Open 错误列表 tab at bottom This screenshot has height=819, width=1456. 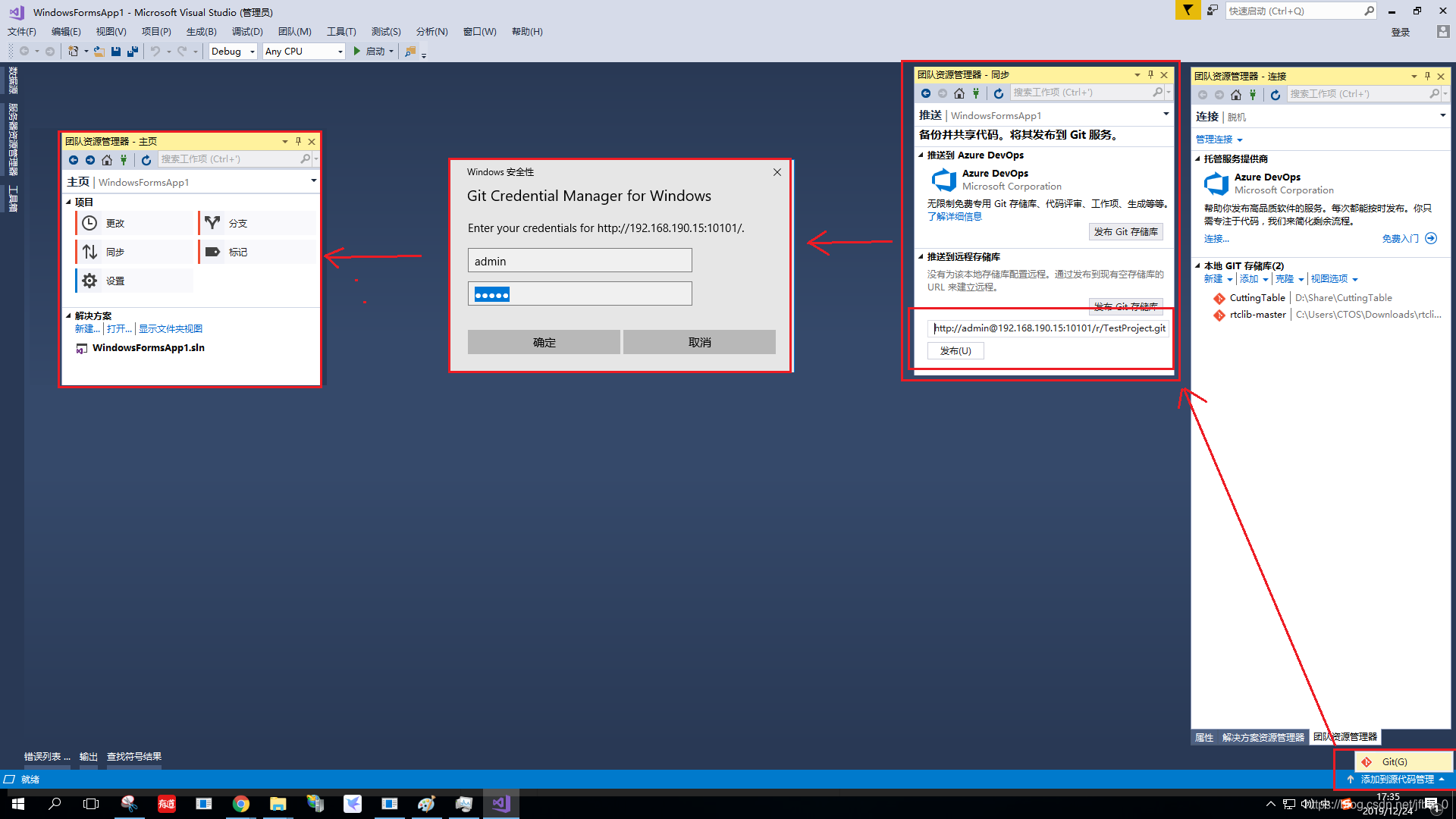click(46, 757)
